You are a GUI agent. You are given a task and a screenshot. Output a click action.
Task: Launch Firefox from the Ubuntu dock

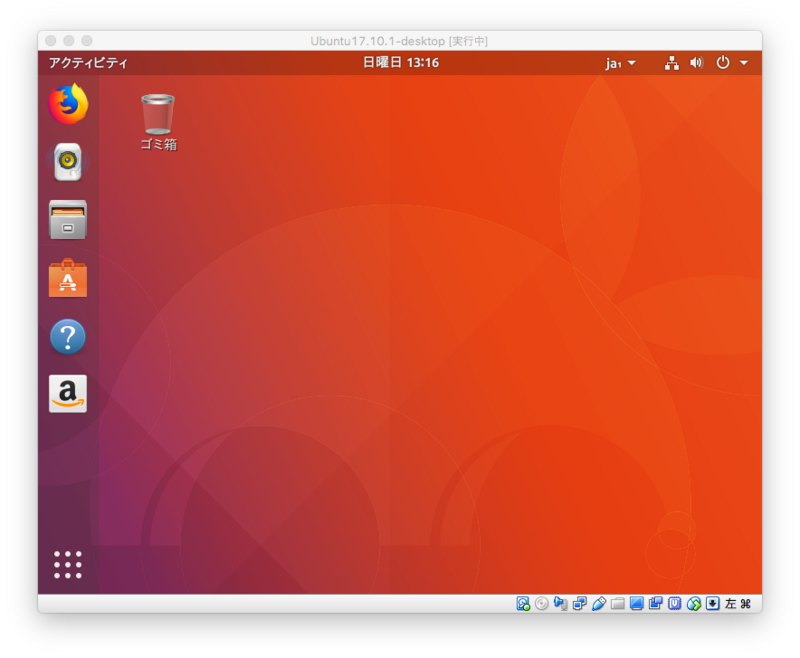[68, 105]
